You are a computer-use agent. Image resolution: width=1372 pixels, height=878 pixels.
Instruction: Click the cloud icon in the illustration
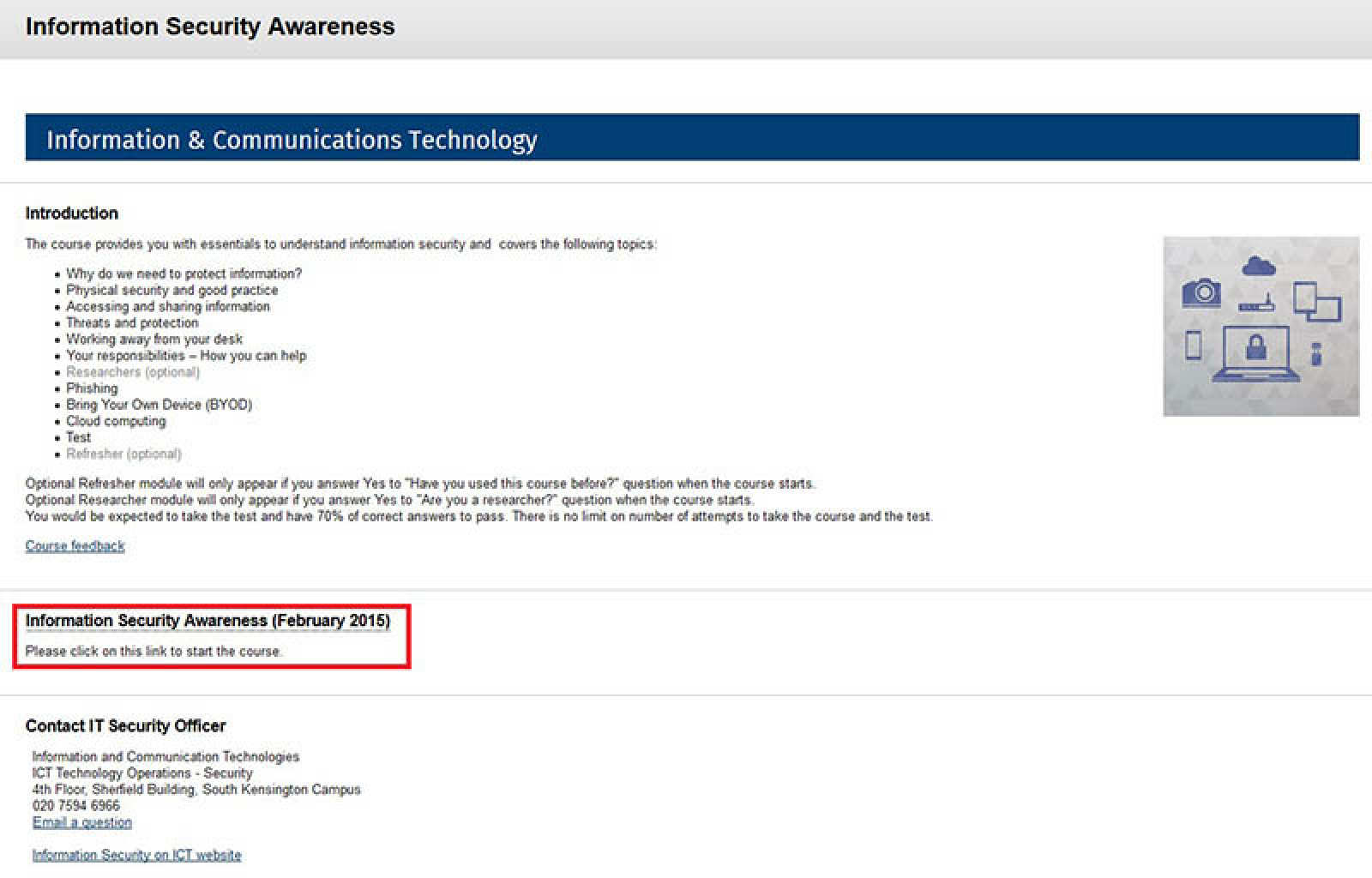click(1258, 266)
